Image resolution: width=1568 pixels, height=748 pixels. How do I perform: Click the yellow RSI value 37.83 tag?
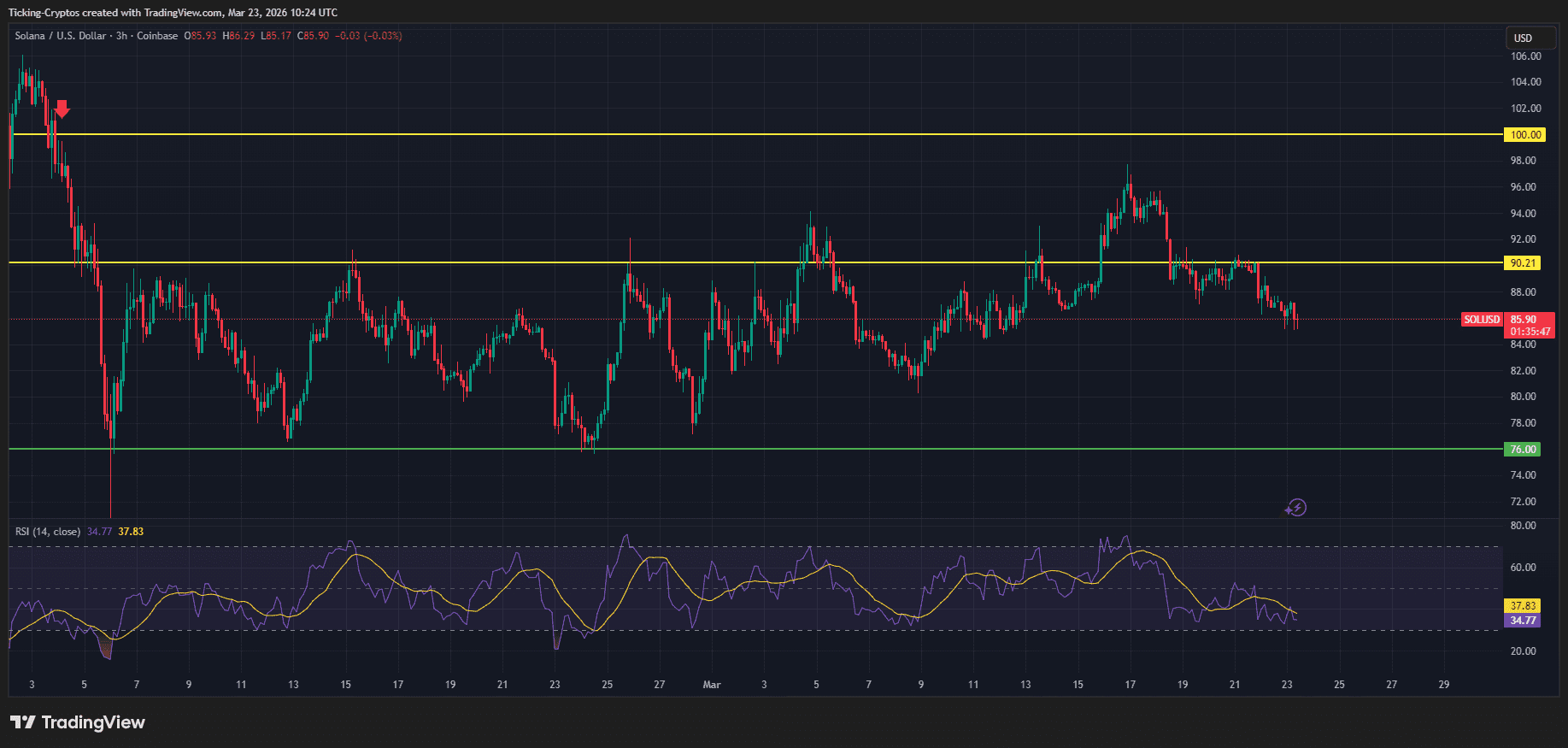coord(1523,605)
